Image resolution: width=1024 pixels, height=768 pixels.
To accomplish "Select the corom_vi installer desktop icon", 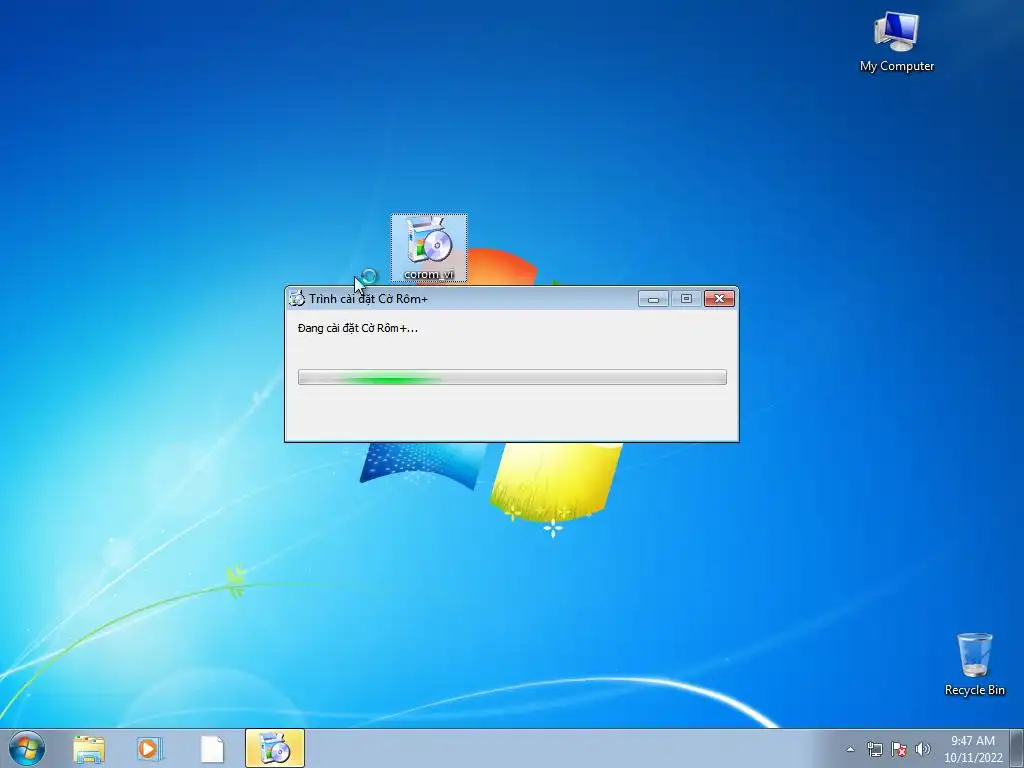I will click(429, 248).
